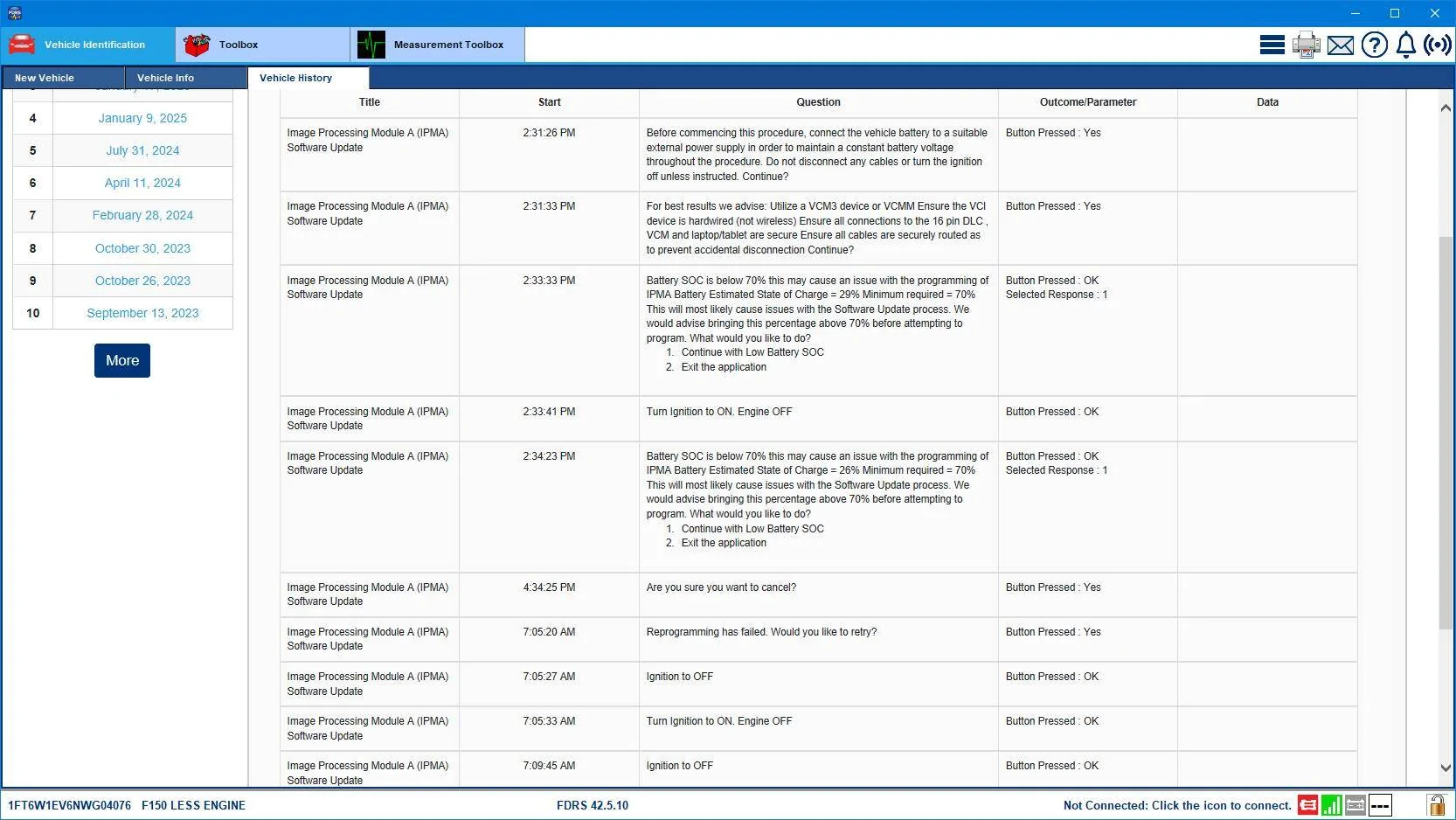Click the scroll up arrow of history table

tap(1446, 108)
